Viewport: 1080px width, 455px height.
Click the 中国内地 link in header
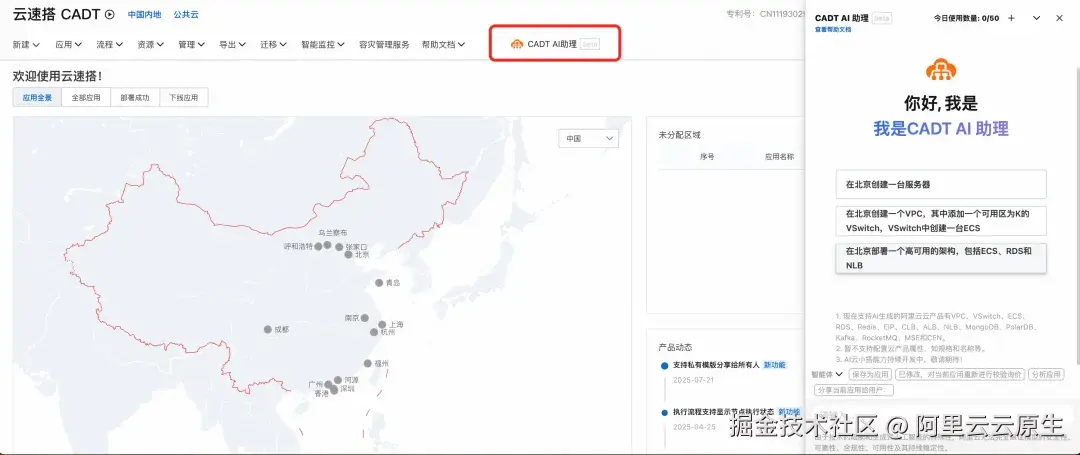pos(145,14)
